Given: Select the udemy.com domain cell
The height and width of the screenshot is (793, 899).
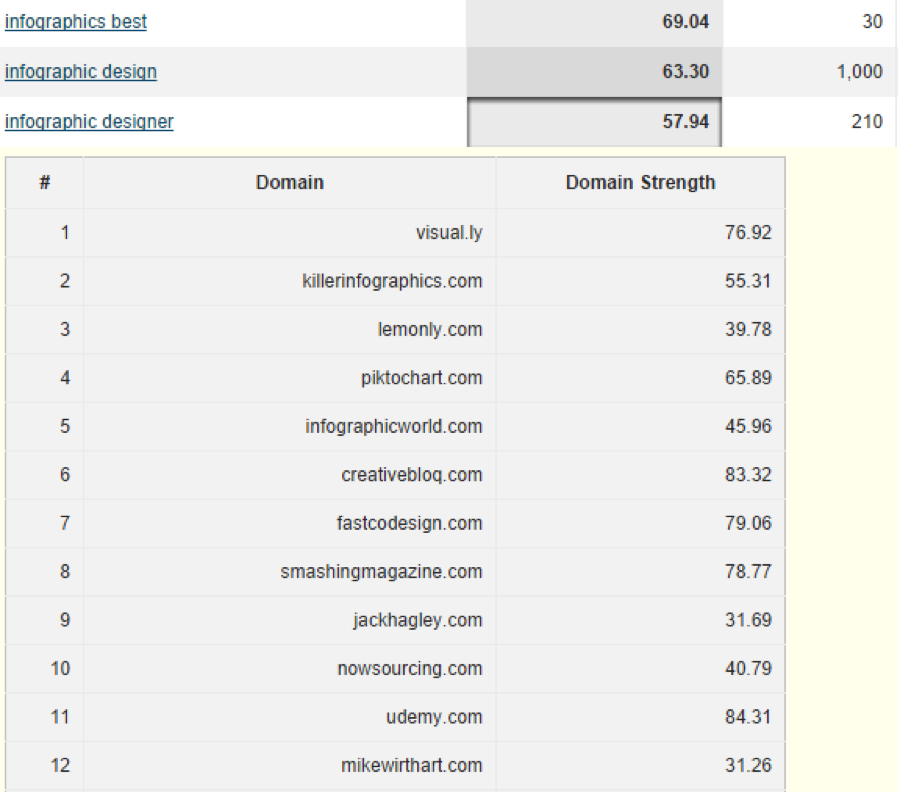Looking at the screenshot, I should pos(290,717).
